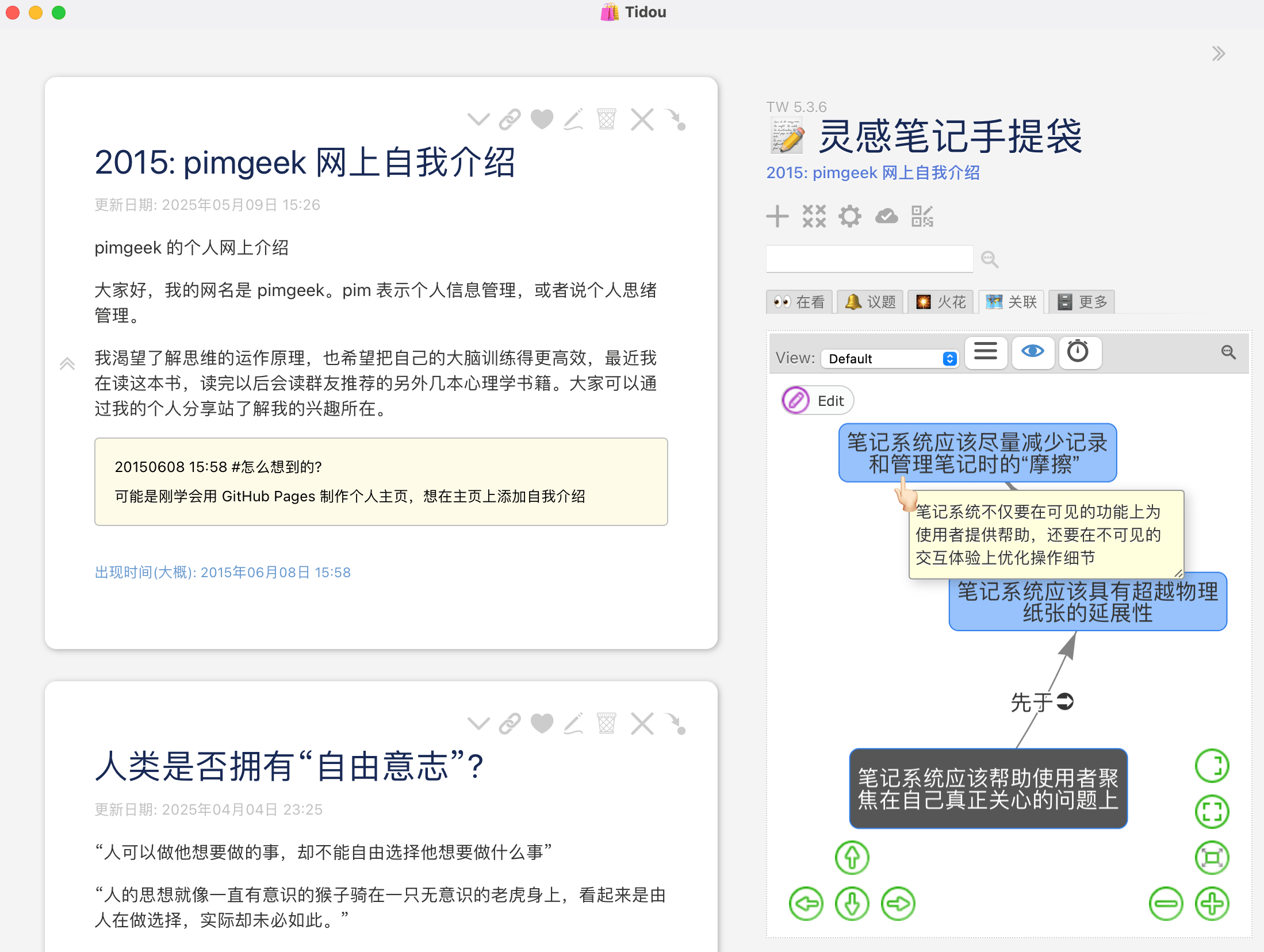Click the notebook pencil site logo
Viewport: 1264px width, 952px height.
click(x=787, y=136)
